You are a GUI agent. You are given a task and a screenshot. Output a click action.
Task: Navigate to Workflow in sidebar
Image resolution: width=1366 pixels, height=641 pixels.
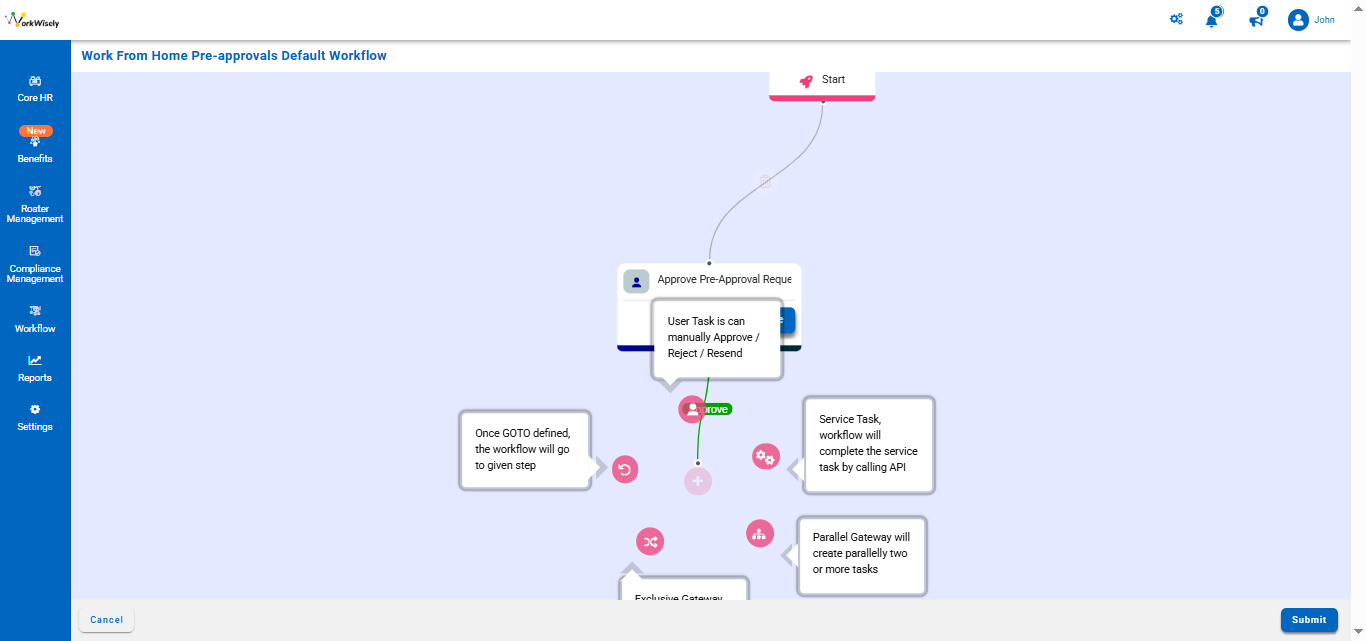click(35, 319)
